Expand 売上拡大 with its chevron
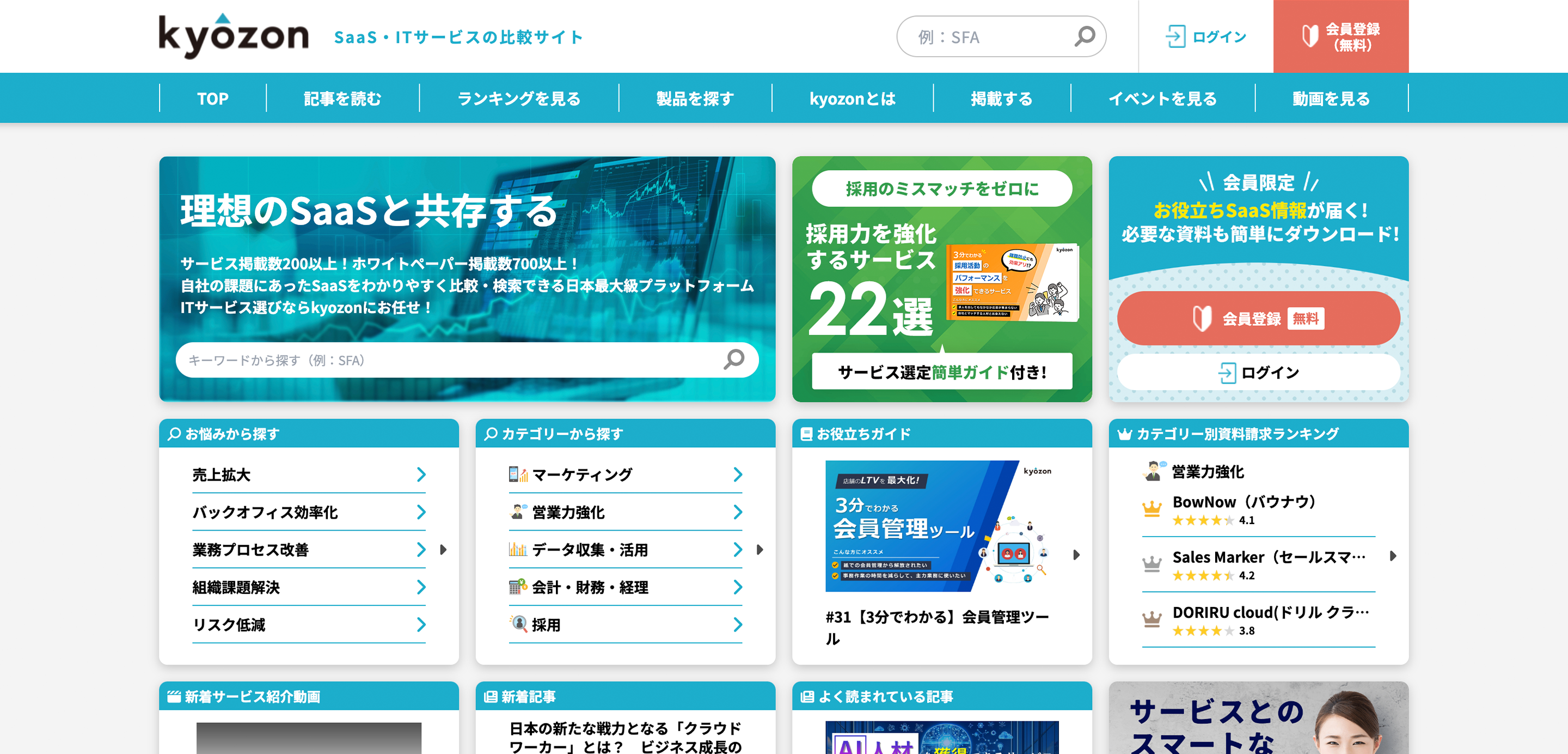1568x754 pixels. click(421, 475)
